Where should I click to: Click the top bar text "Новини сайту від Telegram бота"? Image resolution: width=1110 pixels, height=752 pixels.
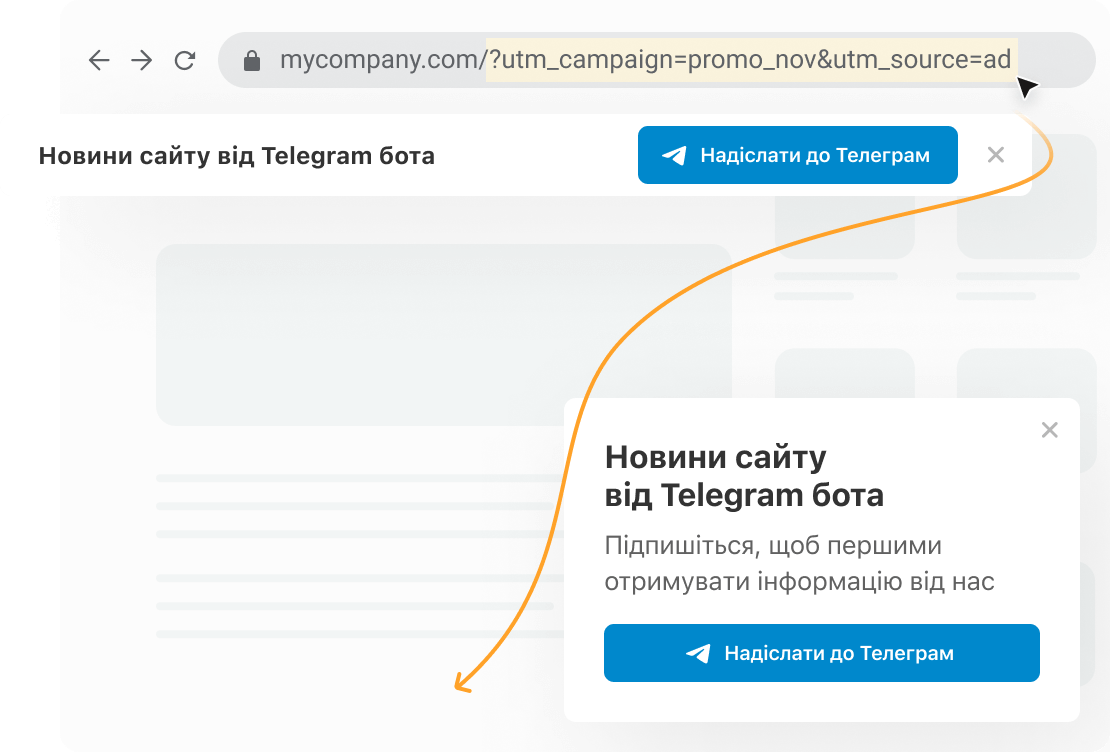pos(236,155)
